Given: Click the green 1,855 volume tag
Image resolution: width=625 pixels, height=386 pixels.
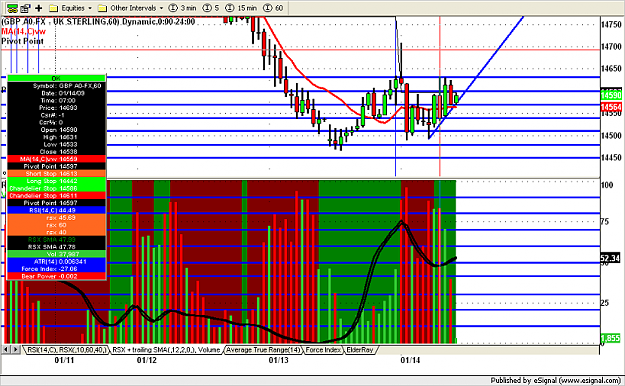Looking at the screenshot, I should click(x=610, y=338).
